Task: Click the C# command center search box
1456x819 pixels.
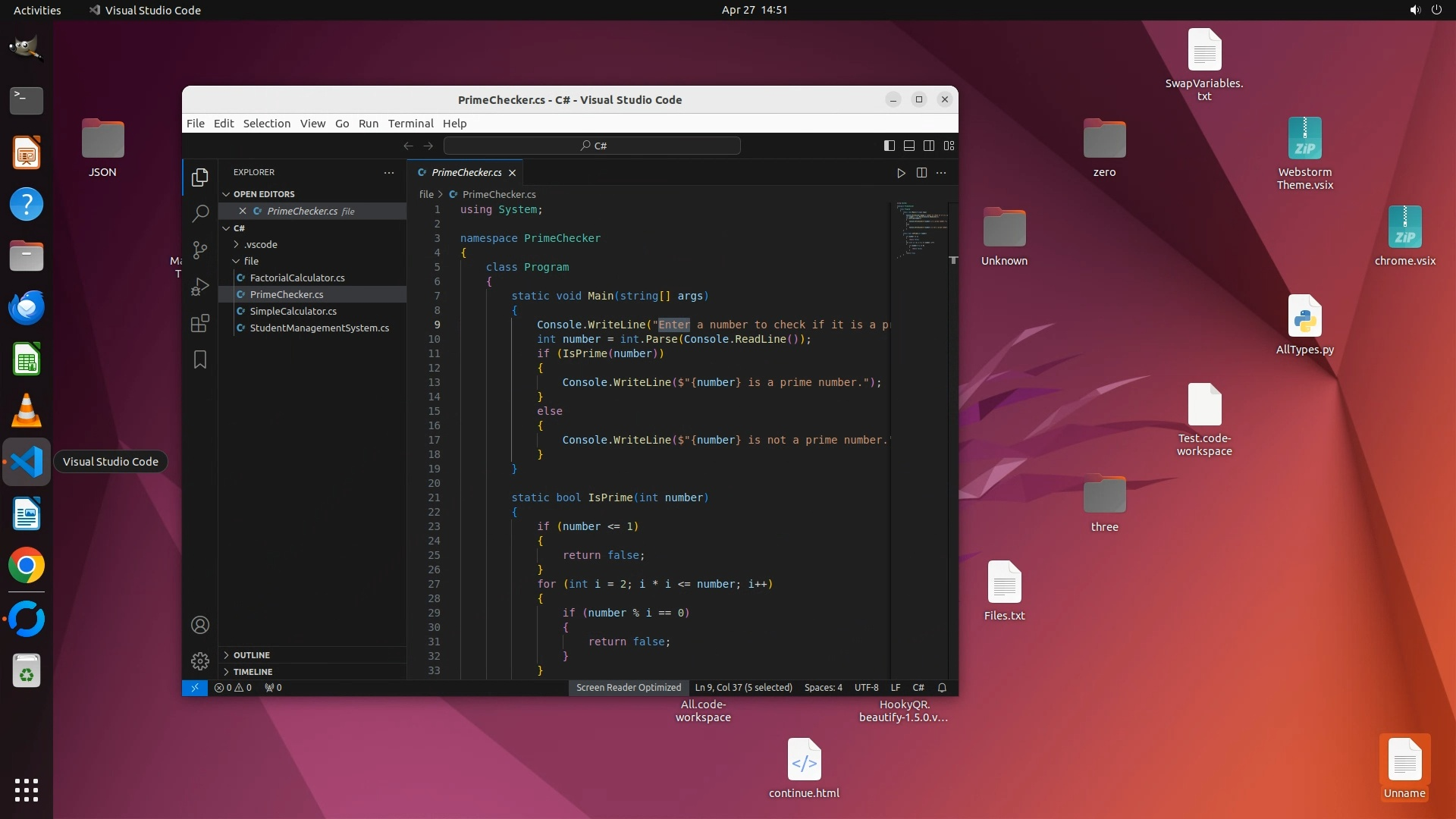Action: 592,146
